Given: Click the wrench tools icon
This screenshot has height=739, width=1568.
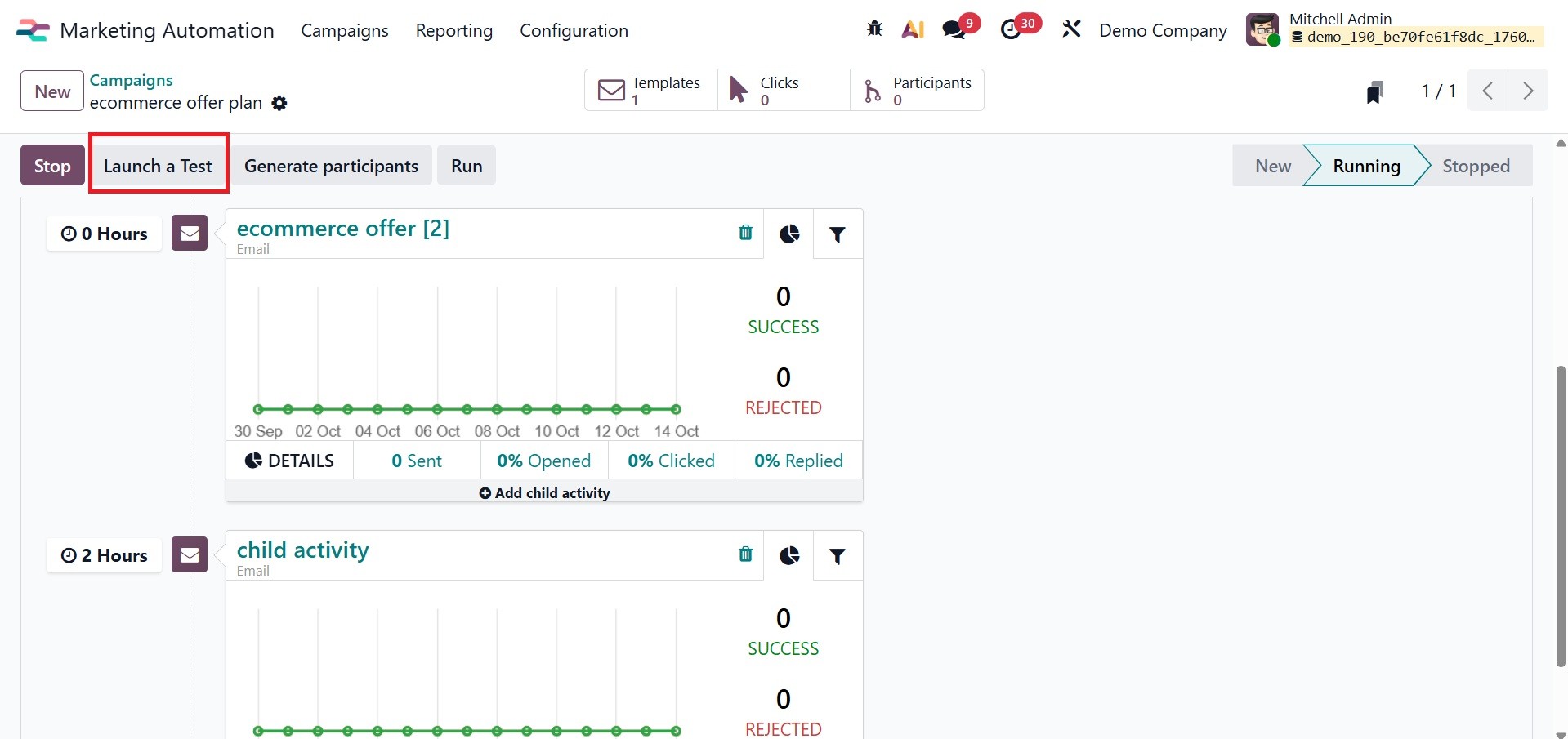Looking at the screenshot, I should [1071, 30].
